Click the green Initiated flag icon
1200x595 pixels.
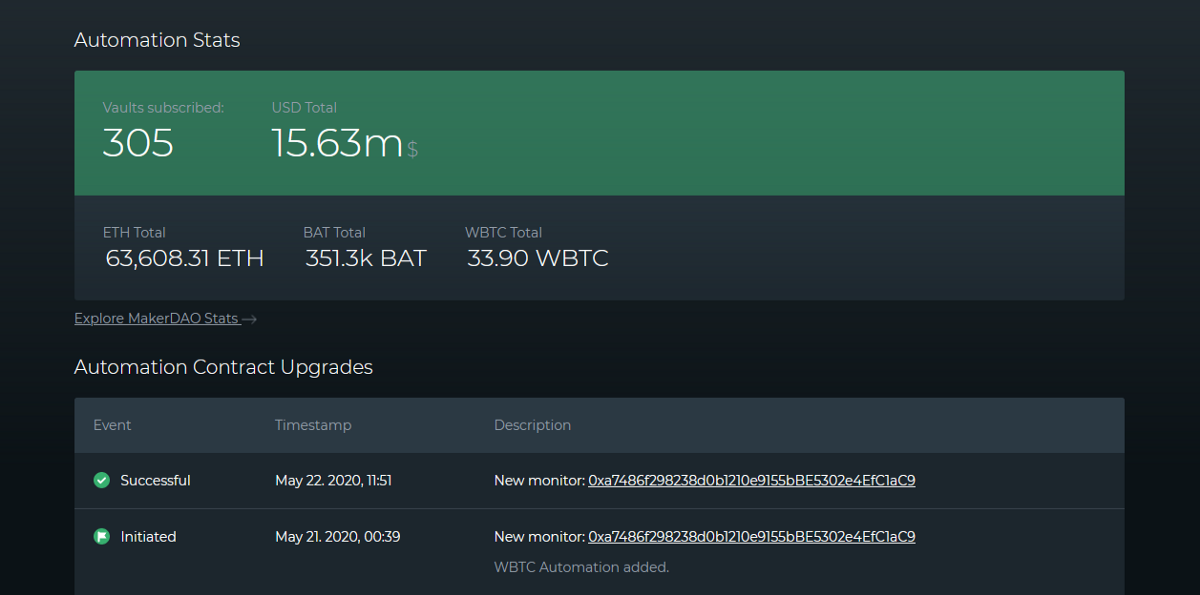(101, 537)
